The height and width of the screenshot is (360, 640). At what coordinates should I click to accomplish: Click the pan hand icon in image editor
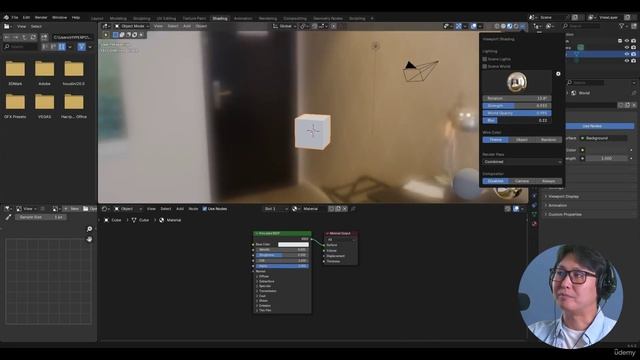click(89, 239)
